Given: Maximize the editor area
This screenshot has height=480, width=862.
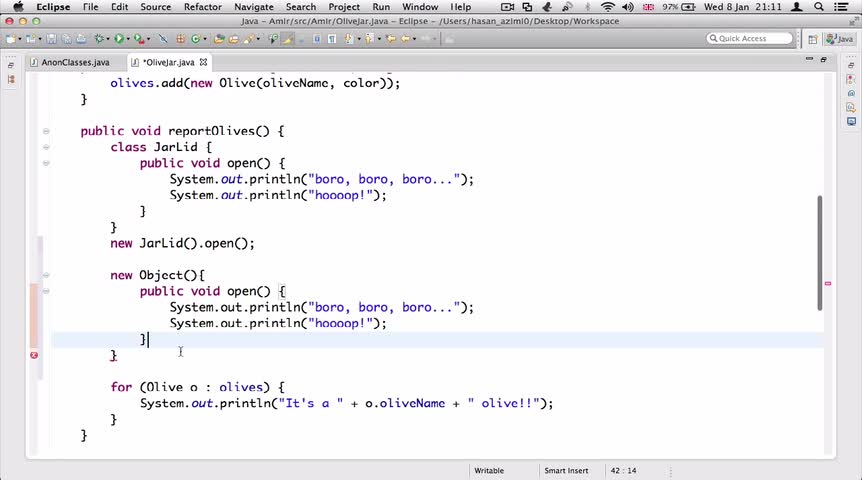Looking at the screenshot, I should tap(824, 59).
